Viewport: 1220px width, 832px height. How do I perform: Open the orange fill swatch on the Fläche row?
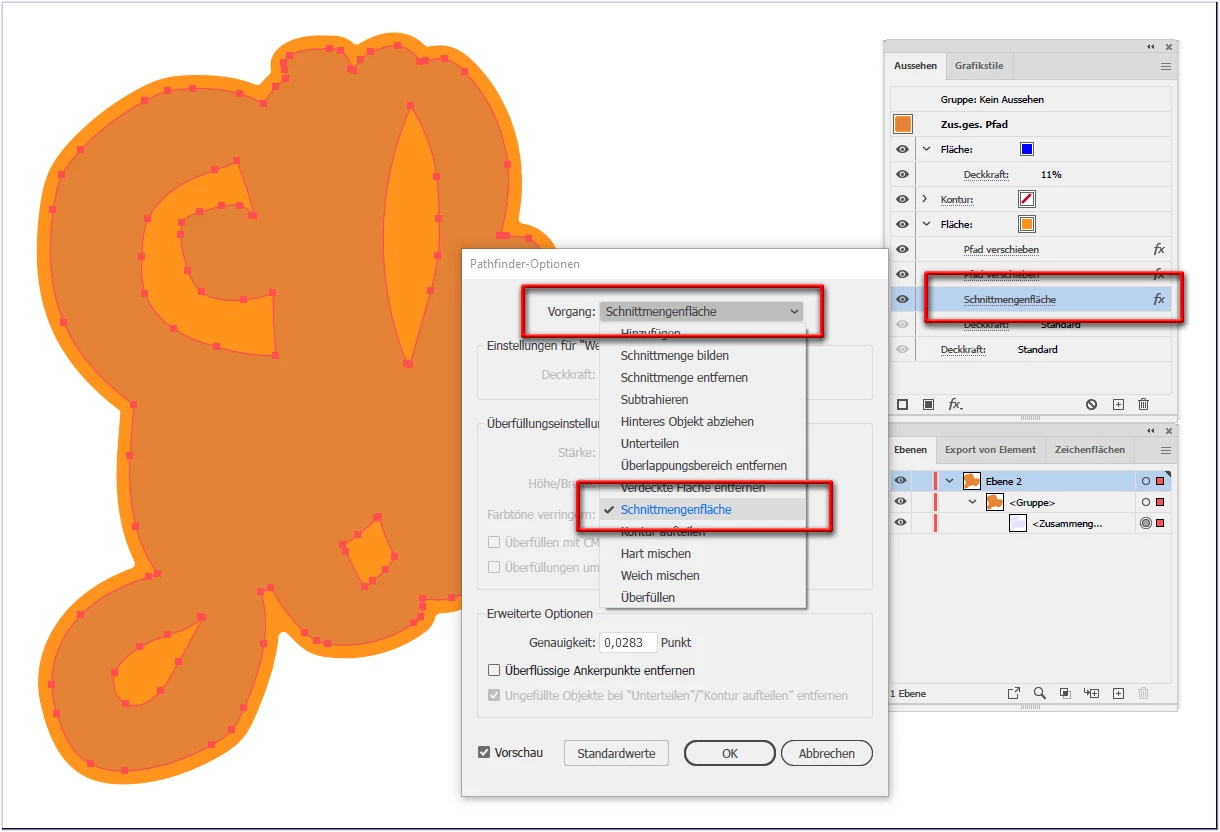[1027, 224]
